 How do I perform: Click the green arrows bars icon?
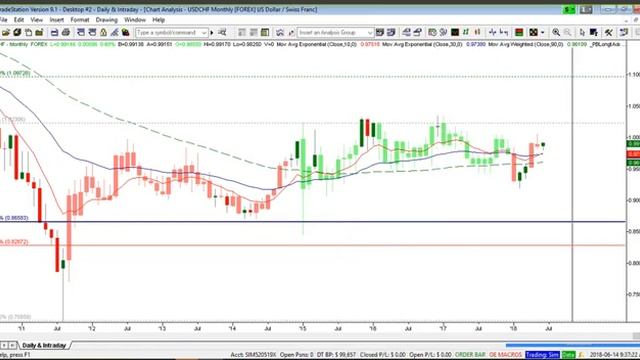point(466,32)
